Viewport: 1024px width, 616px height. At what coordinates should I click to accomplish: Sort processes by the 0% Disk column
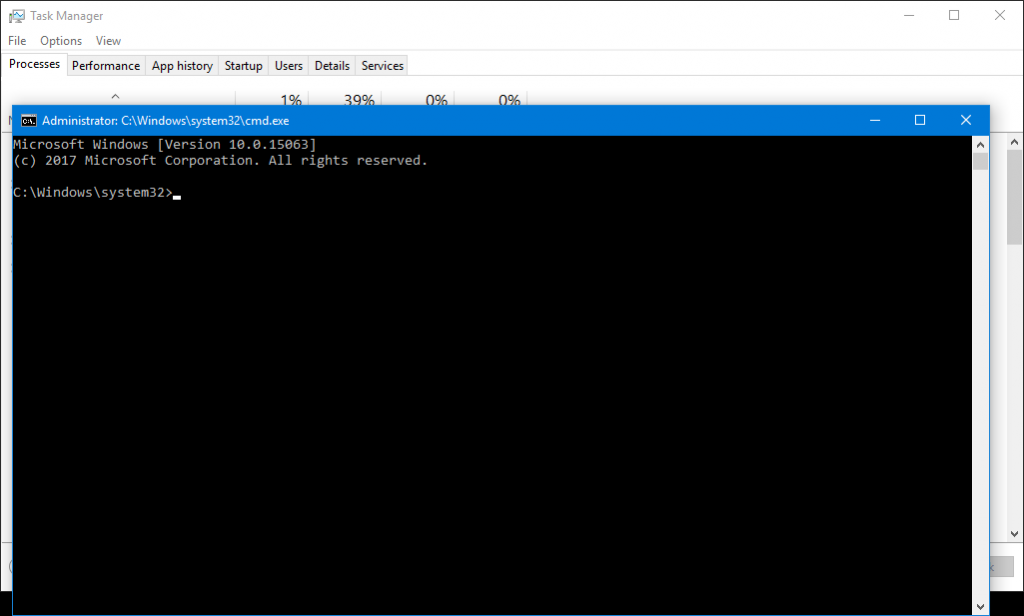[x=437, y=99]
